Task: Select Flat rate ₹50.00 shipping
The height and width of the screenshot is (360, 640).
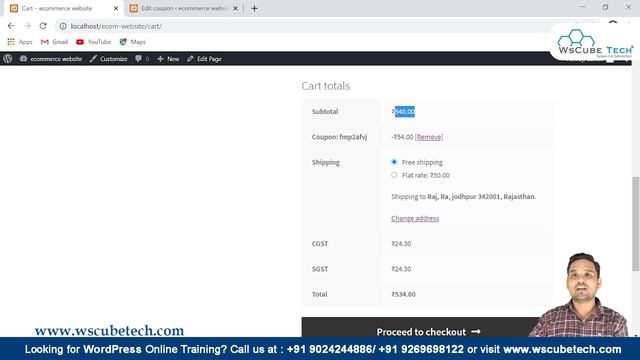Action: tap(394, 175)
